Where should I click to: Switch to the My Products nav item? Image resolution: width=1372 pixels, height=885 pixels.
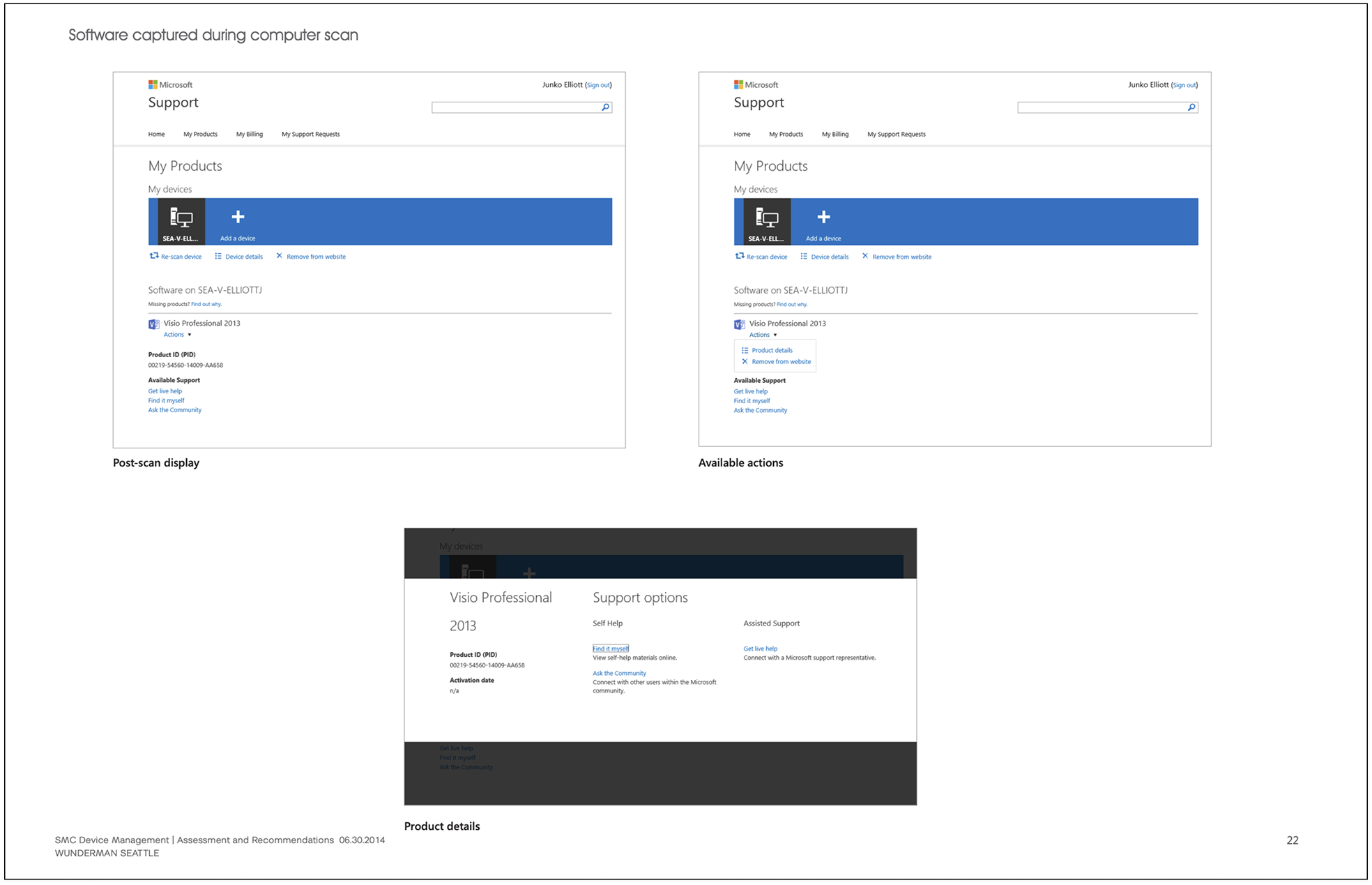click(x=199, y=134)
